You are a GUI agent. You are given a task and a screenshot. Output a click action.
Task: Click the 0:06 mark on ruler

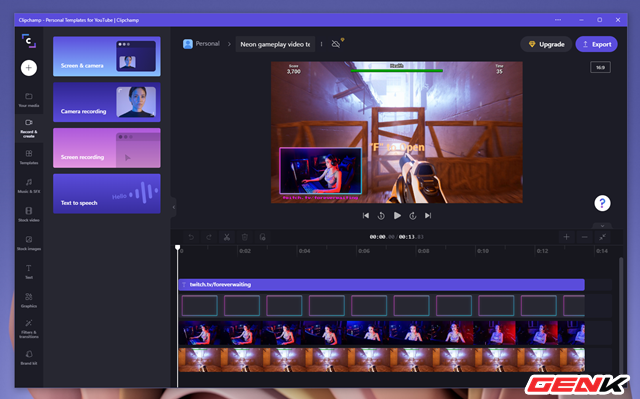(x=364, y=251)
